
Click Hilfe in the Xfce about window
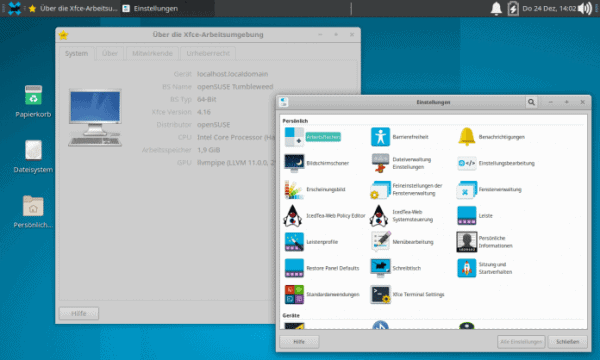[x=79, y=313]
